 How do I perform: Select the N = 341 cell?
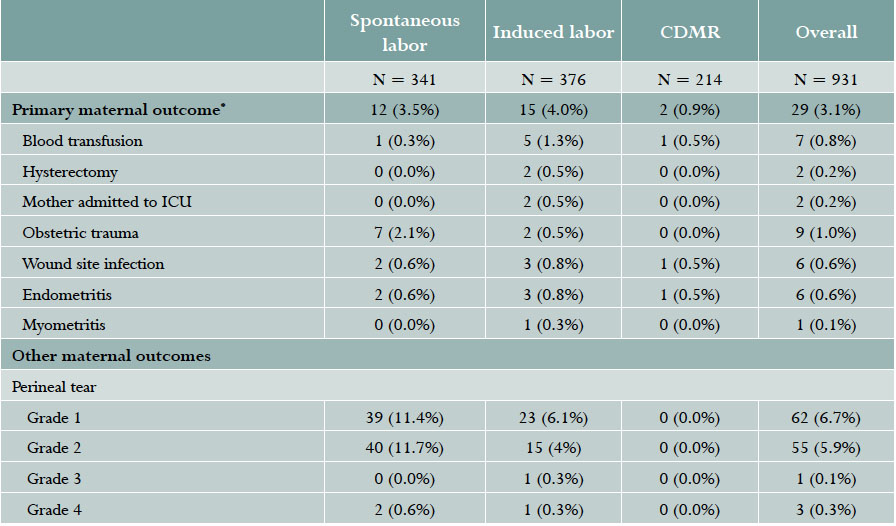(404, 78)
